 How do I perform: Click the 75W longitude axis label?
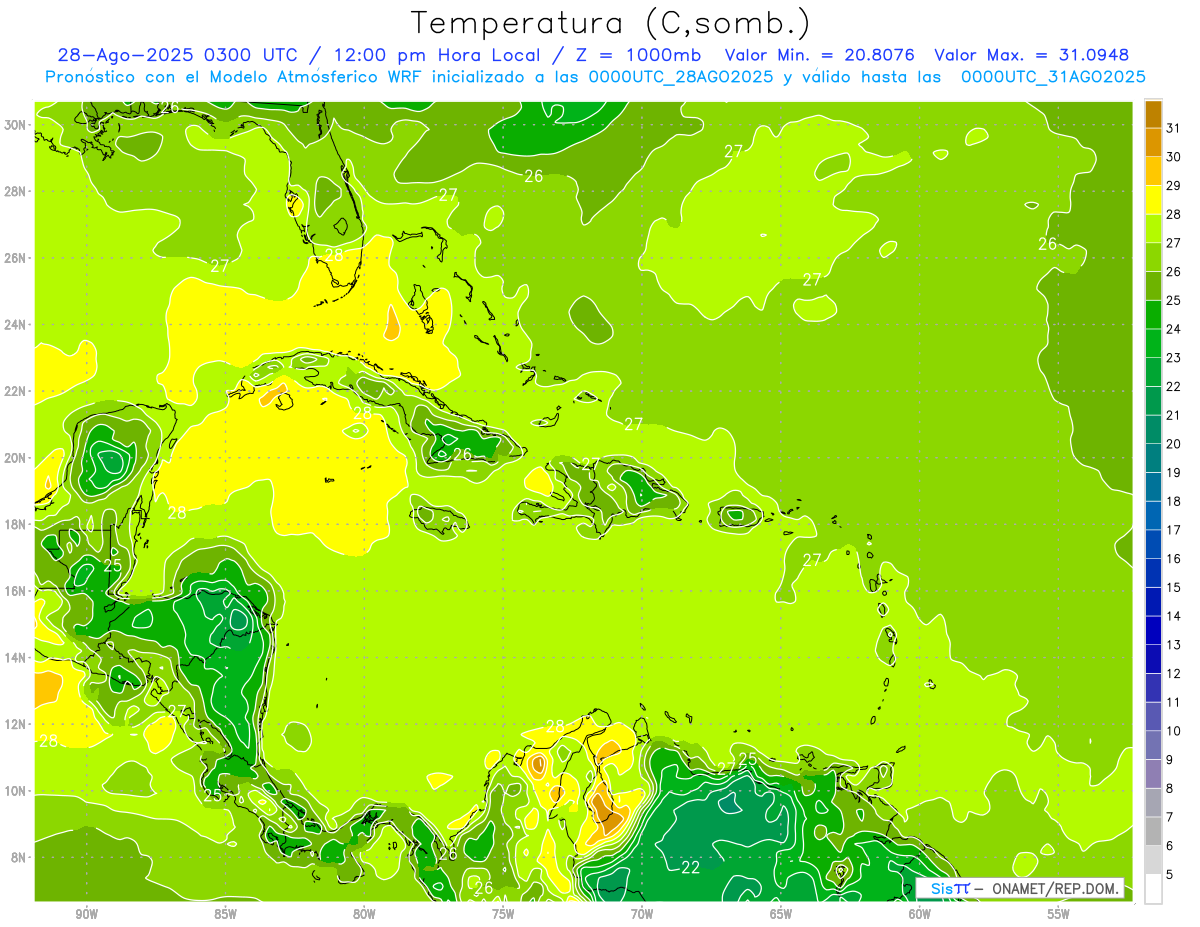(x=503, y=914)
